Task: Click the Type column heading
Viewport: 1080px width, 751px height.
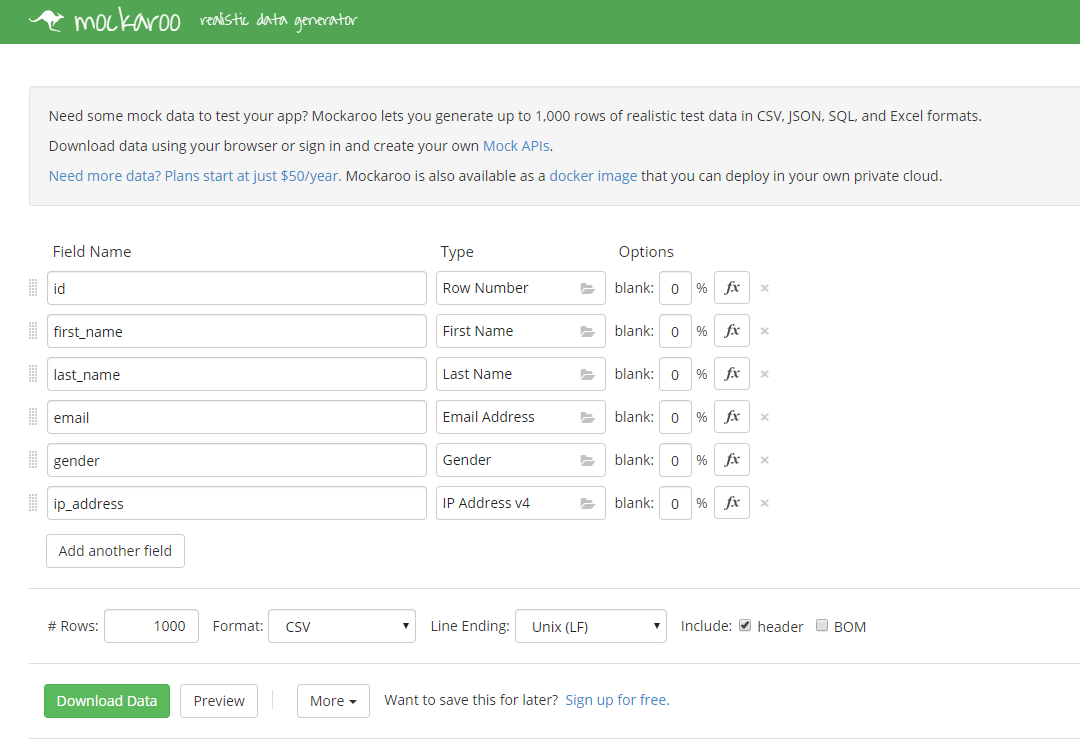Action: [457, 253]
